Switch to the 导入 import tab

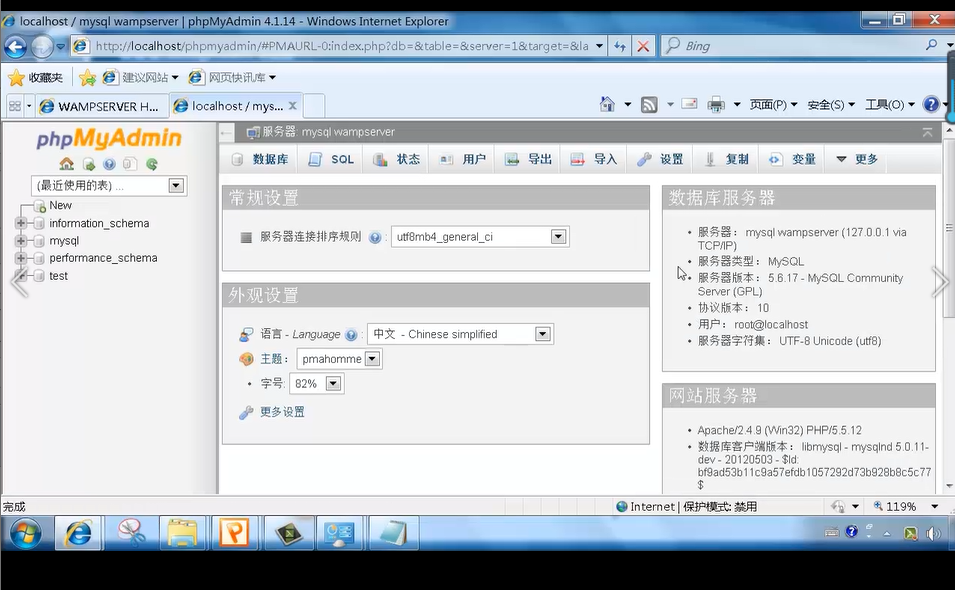(x=594, y=160)
